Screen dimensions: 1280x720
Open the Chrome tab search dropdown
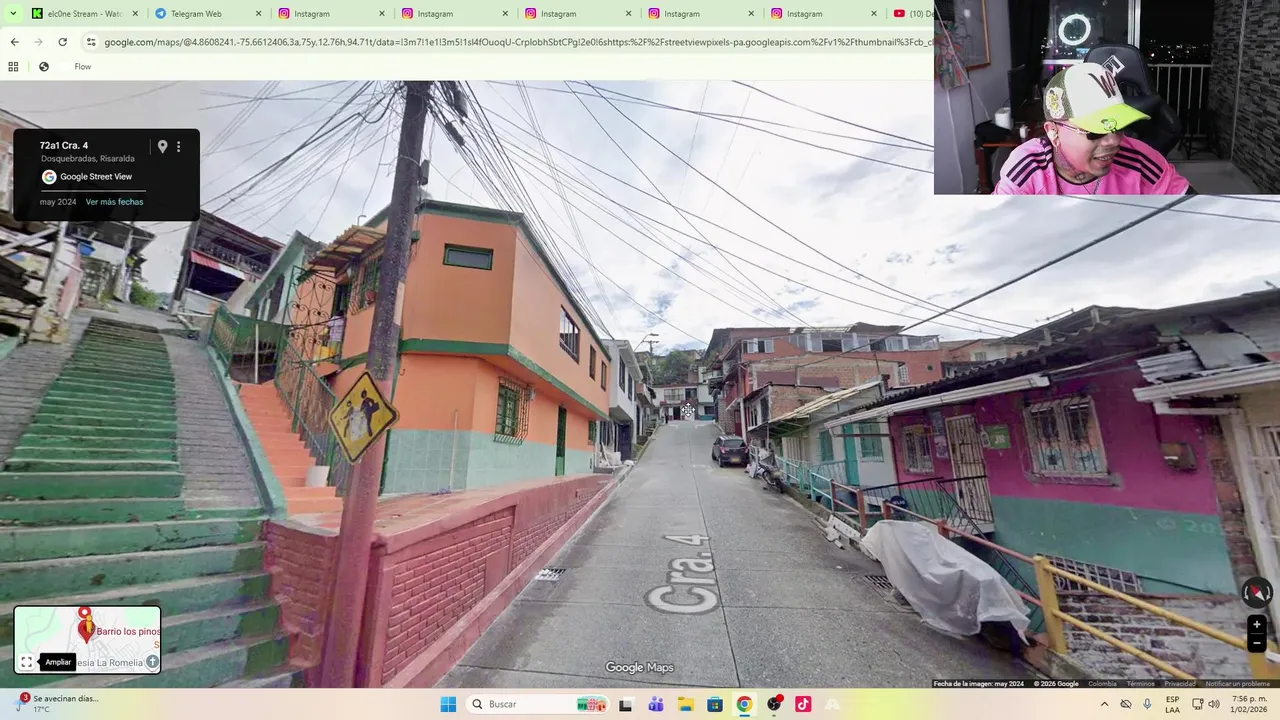coord(13,14)
